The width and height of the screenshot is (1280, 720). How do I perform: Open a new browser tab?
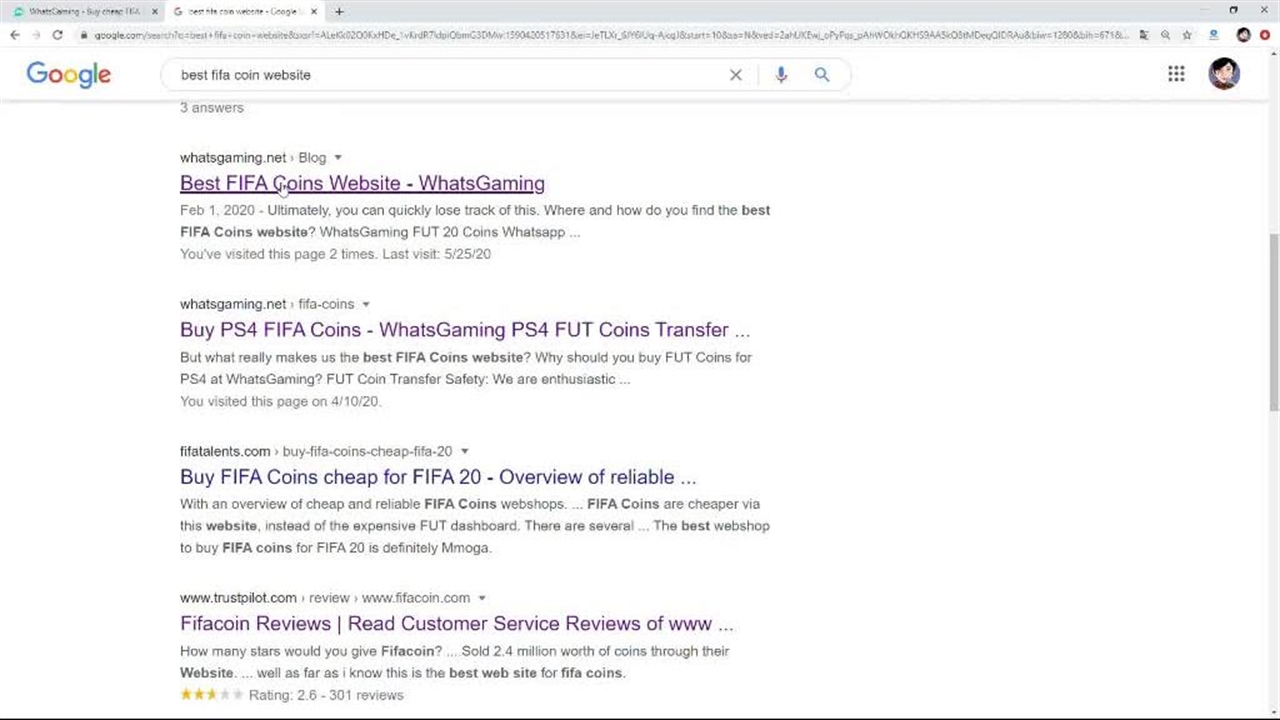(x=339, y=11)
